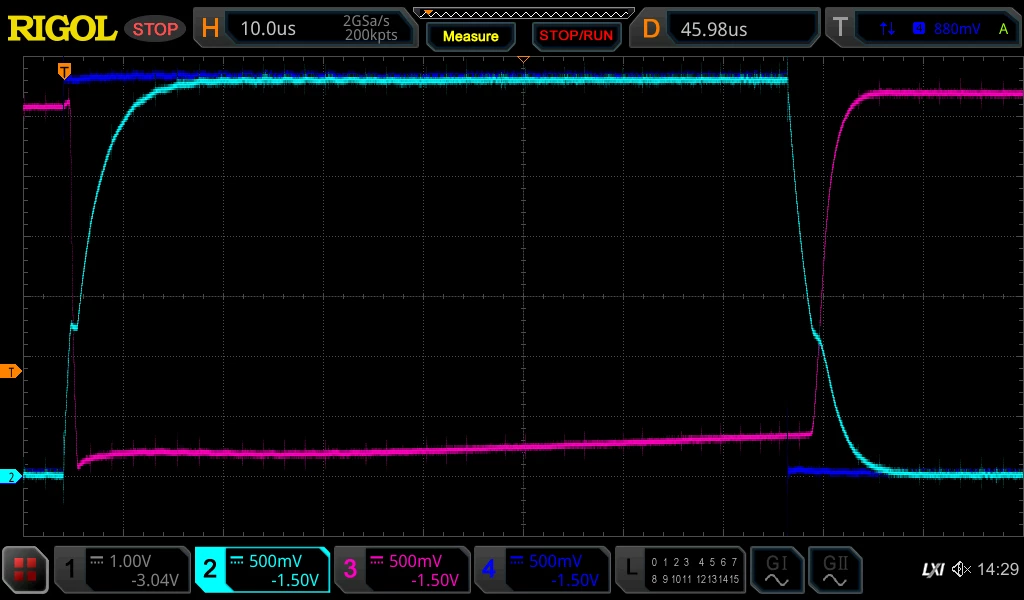Open function generator GI

tap(776, 570)
